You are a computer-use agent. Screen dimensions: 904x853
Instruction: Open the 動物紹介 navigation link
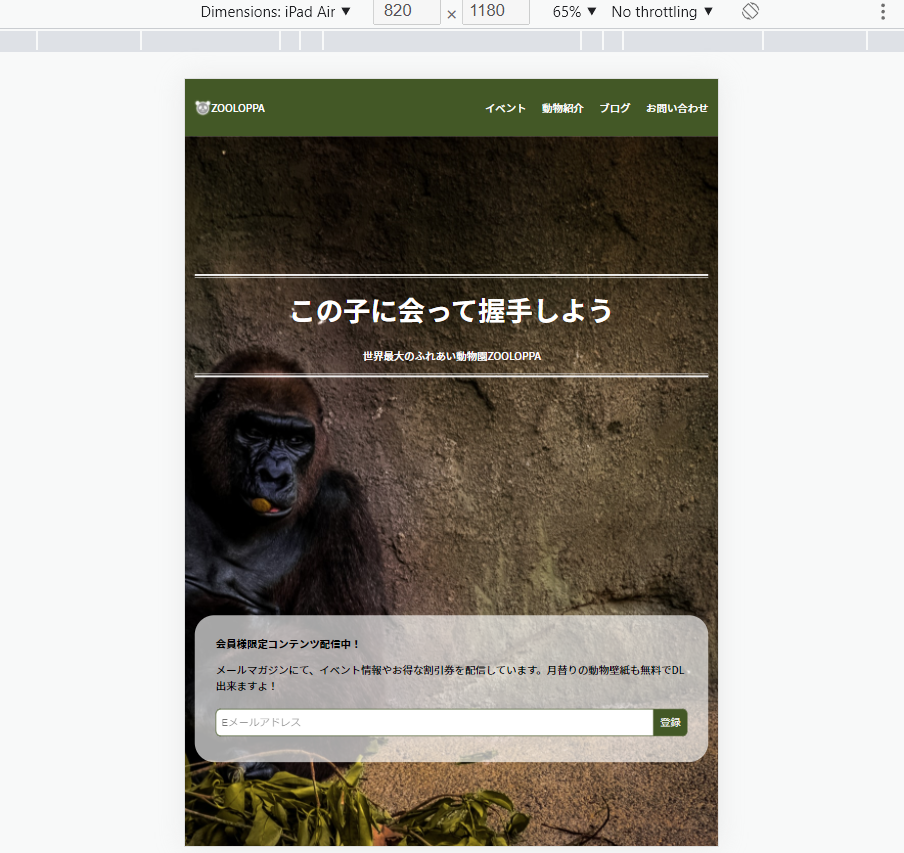pos(563,108)
